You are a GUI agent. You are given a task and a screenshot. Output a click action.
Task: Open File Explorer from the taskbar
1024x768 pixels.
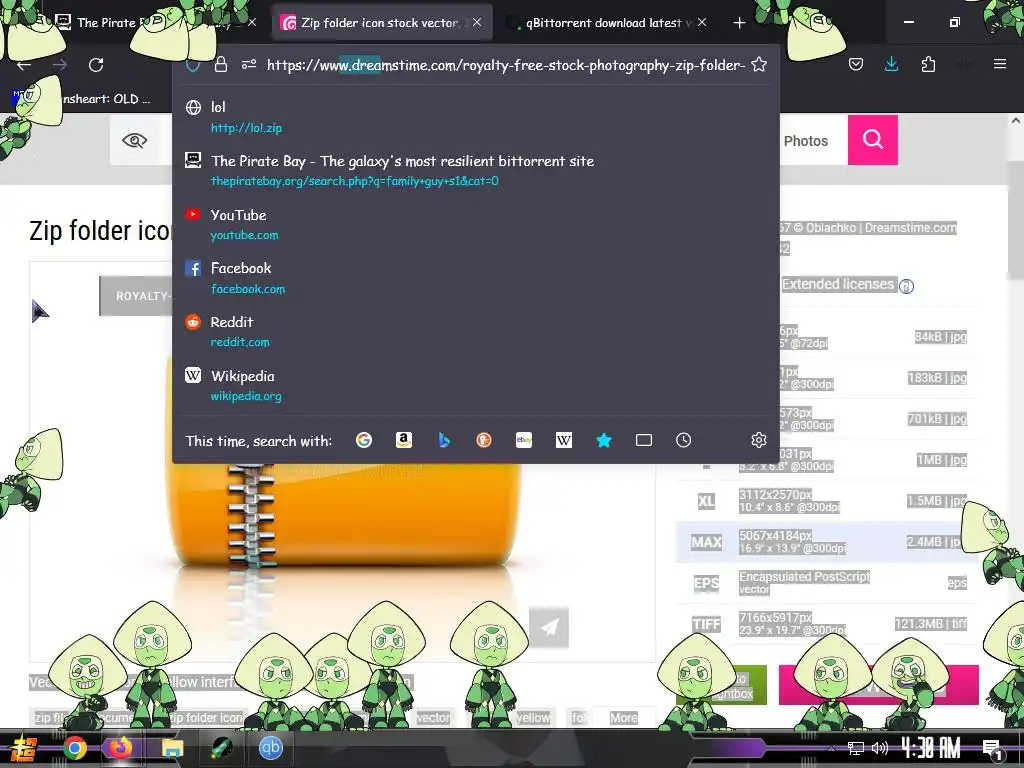[172, 748]
